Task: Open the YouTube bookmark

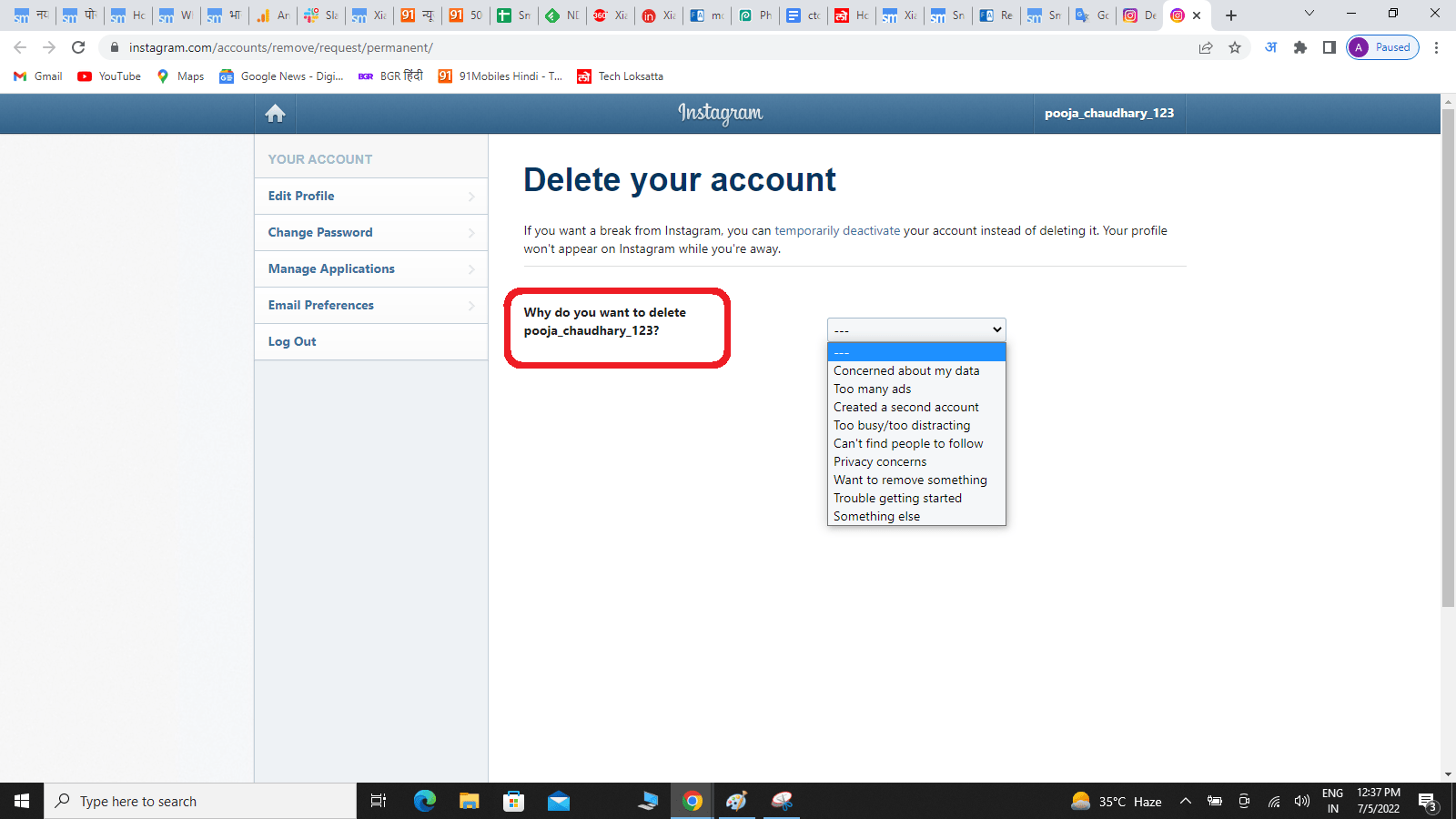Action: tap(109, 76)
